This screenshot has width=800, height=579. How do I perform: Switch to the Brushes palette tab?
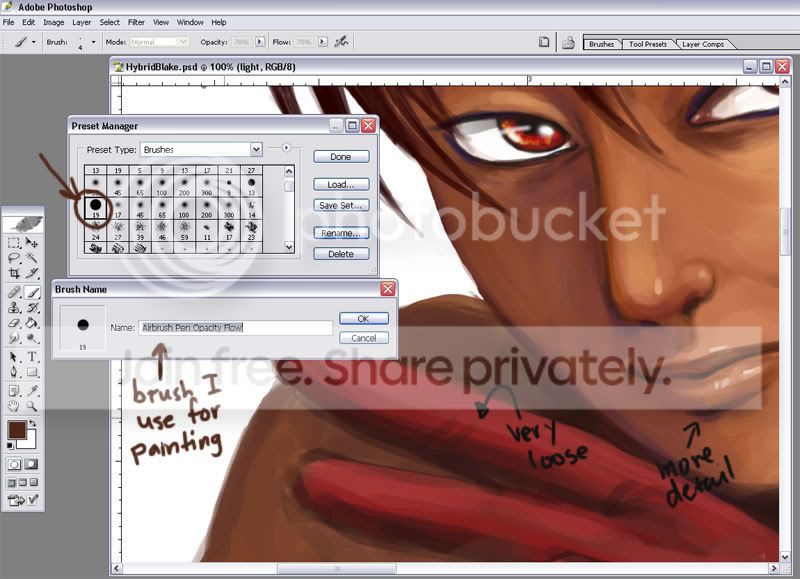pos(602,44)
